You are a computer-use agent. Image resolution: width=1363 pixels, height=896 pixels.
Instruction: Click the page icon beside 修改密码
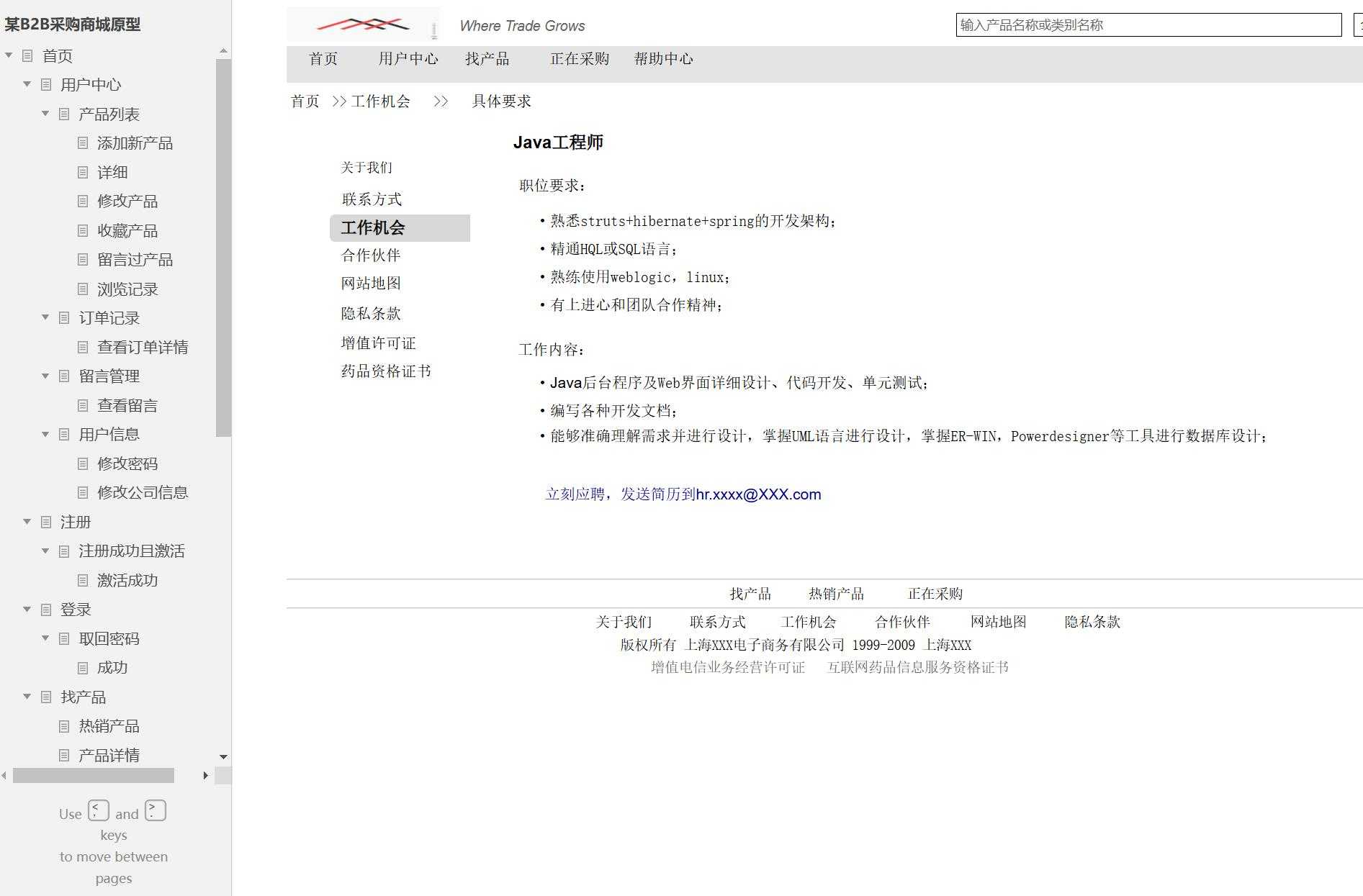pos(84,463)
